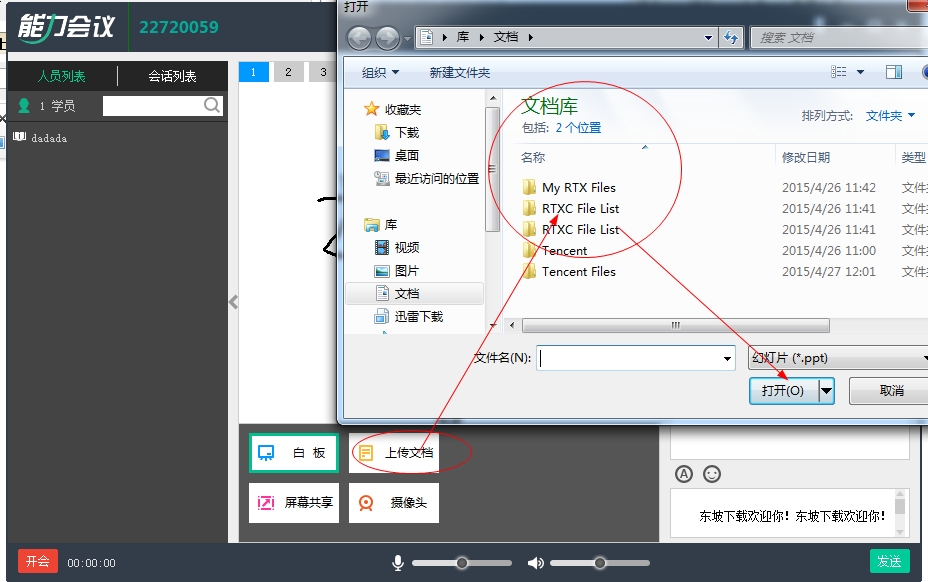Open the emoji smiley picker

(711, 474)
